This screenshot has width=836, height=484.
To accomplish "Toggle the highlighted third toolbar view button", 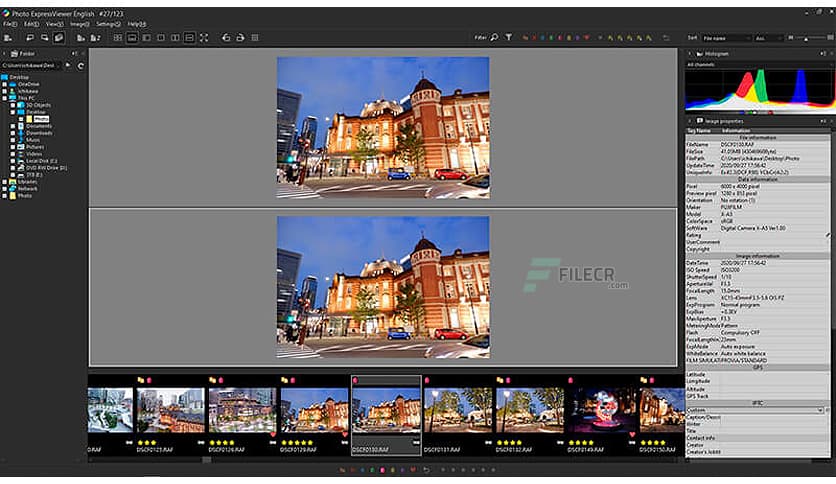I will (x=59, y=38).
